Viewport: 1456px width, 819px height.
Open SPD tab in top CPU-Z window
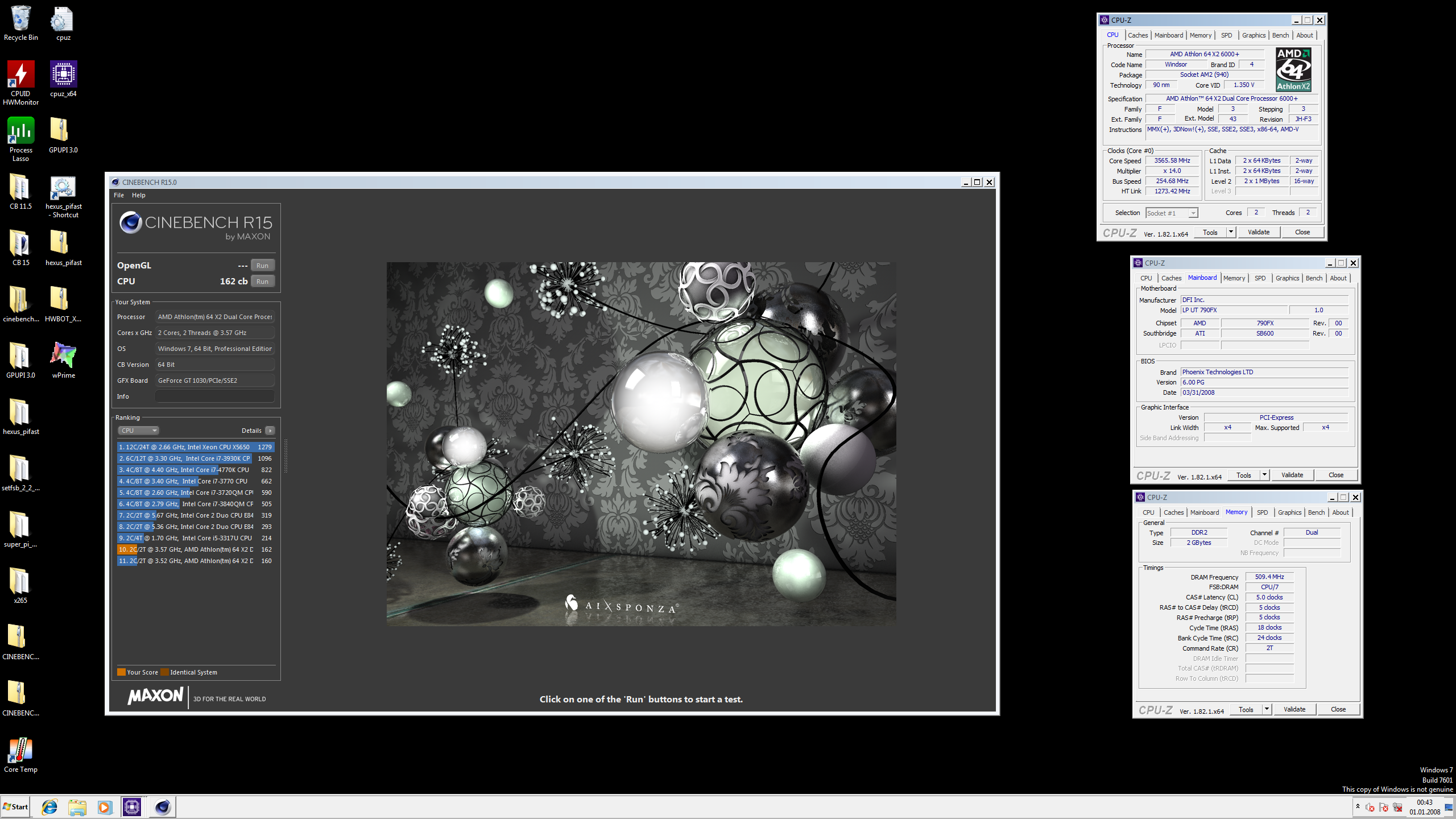(1226, 35)
